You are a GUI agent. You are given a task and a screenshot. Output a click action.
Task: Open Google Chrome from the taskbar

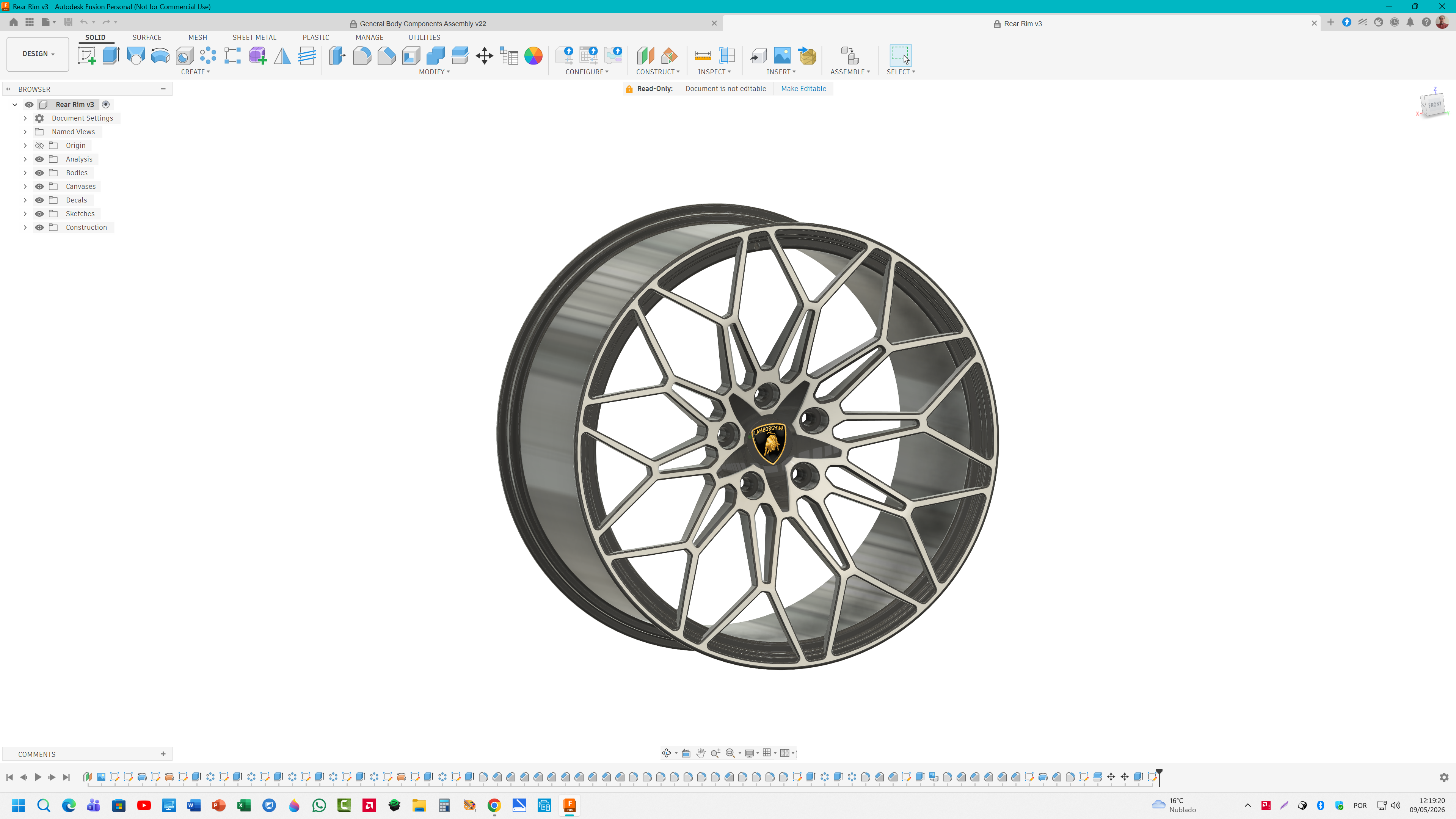coord(494,805)
